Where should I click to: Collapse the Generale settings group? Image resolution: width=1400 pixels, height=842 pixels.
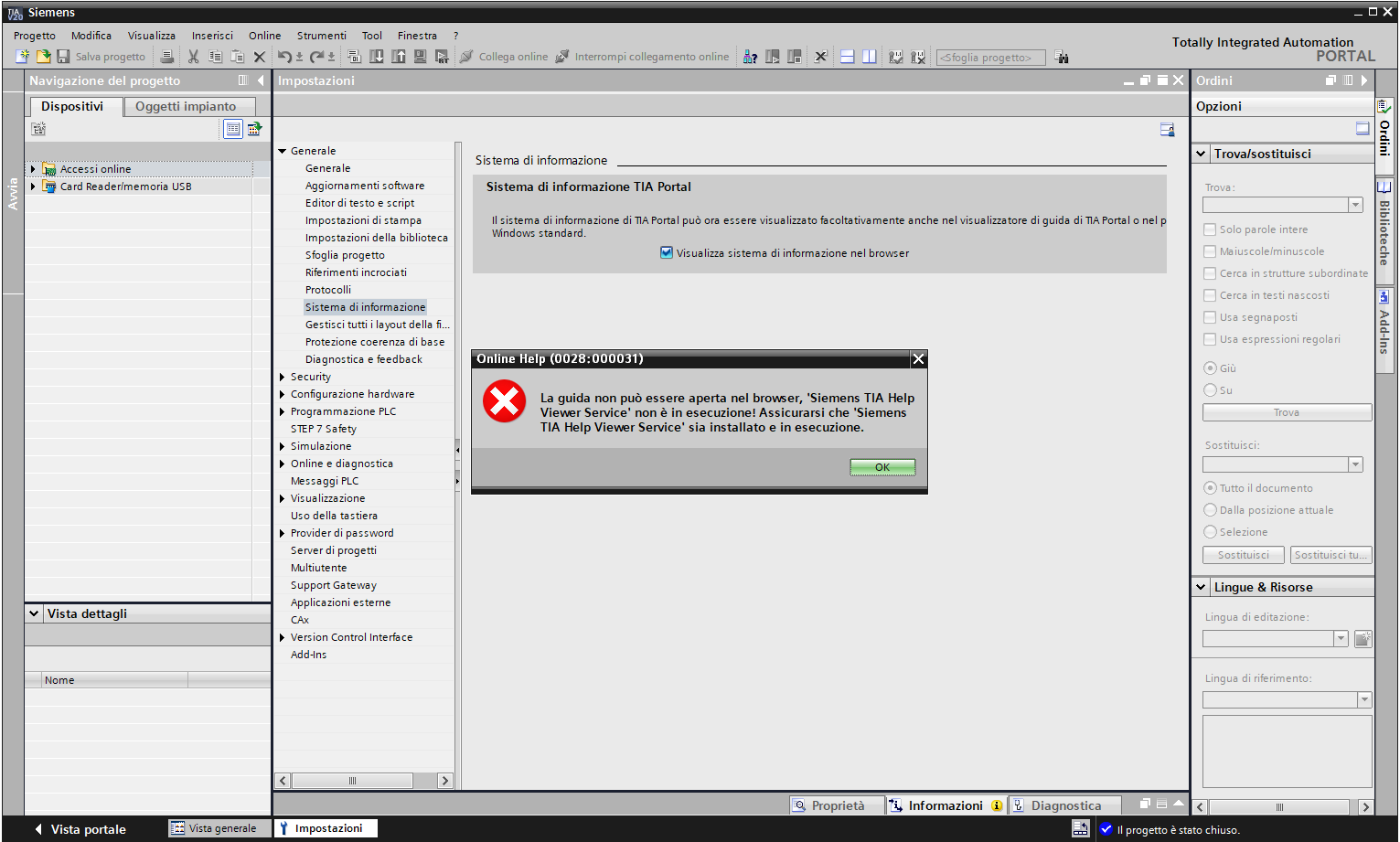(283, 151)
